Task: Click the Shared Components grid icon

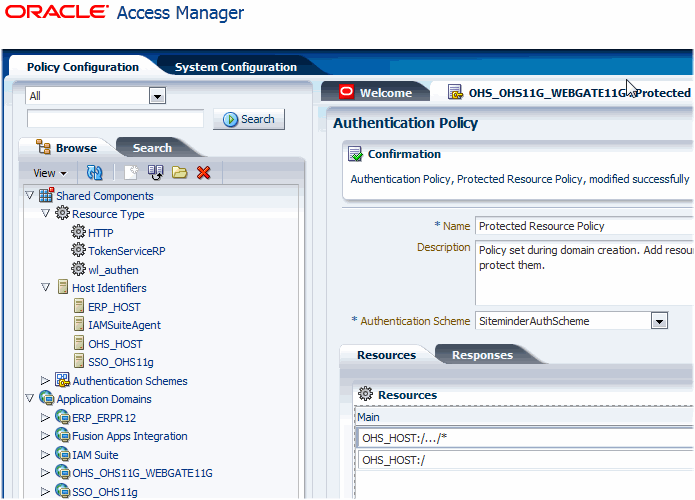Action: point(46,195)
